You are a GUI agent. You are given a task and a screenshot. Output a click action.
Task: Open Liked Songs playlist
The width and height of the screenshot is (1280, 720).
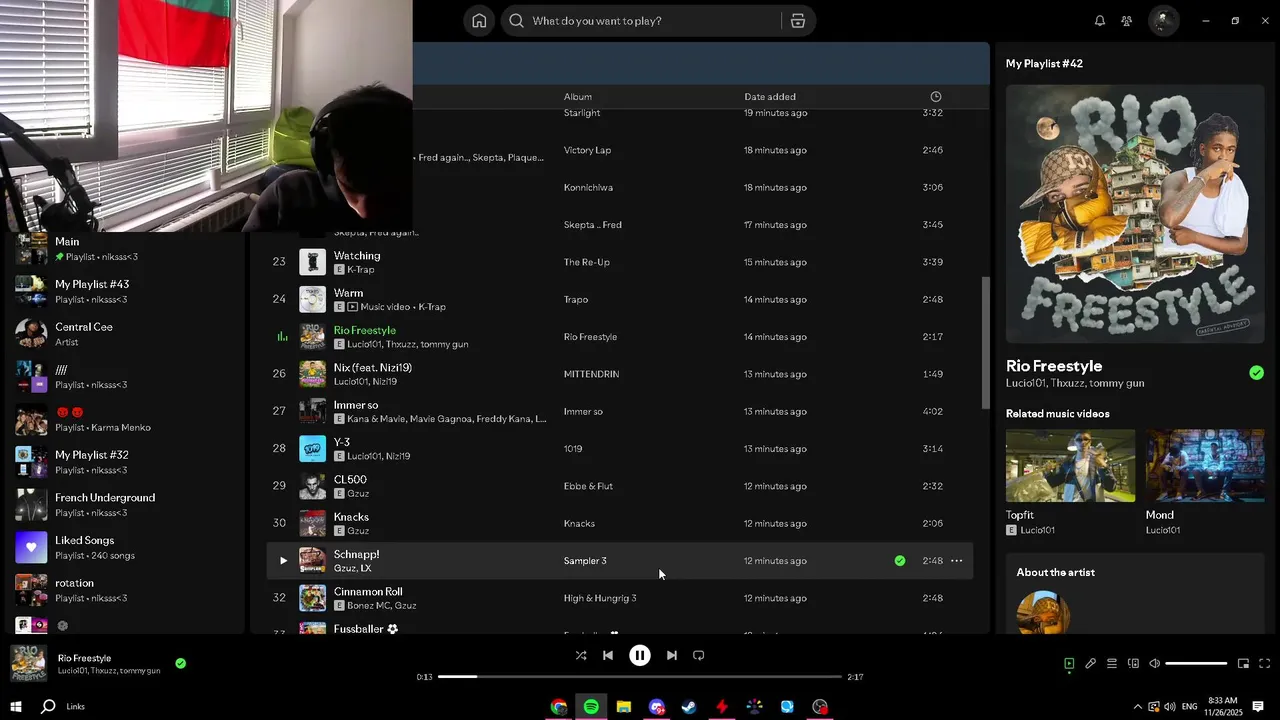(124, 547)
